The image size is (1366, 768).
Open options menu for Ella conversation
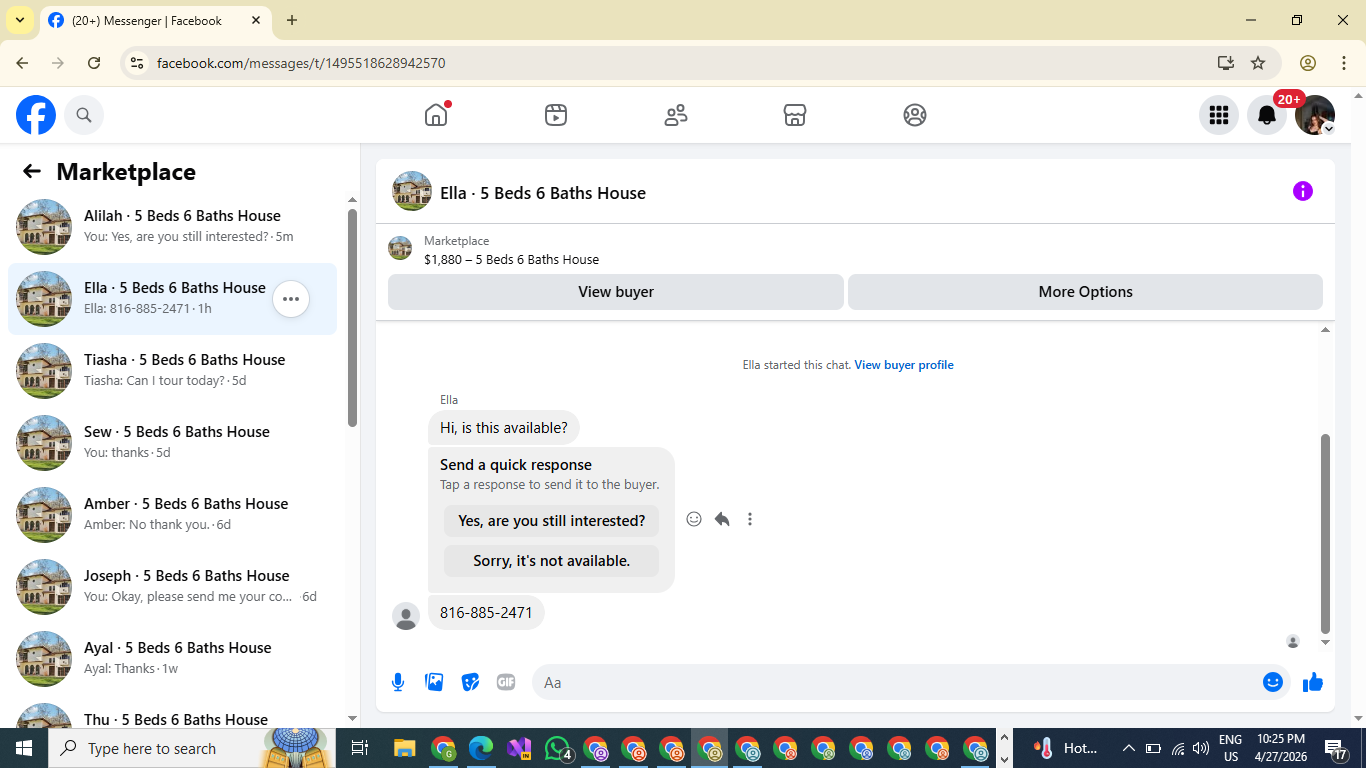point(291,299)
